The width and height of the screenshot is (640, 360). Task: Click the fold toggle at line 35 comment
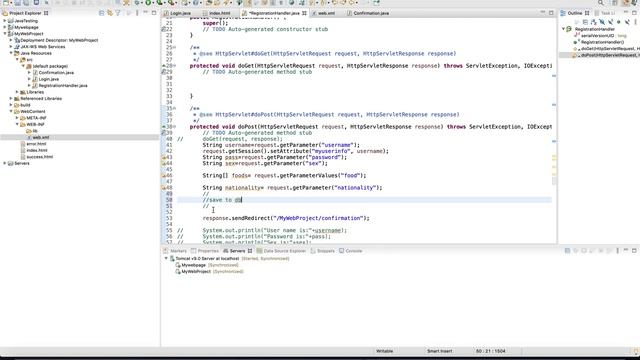tap(175, 109)
